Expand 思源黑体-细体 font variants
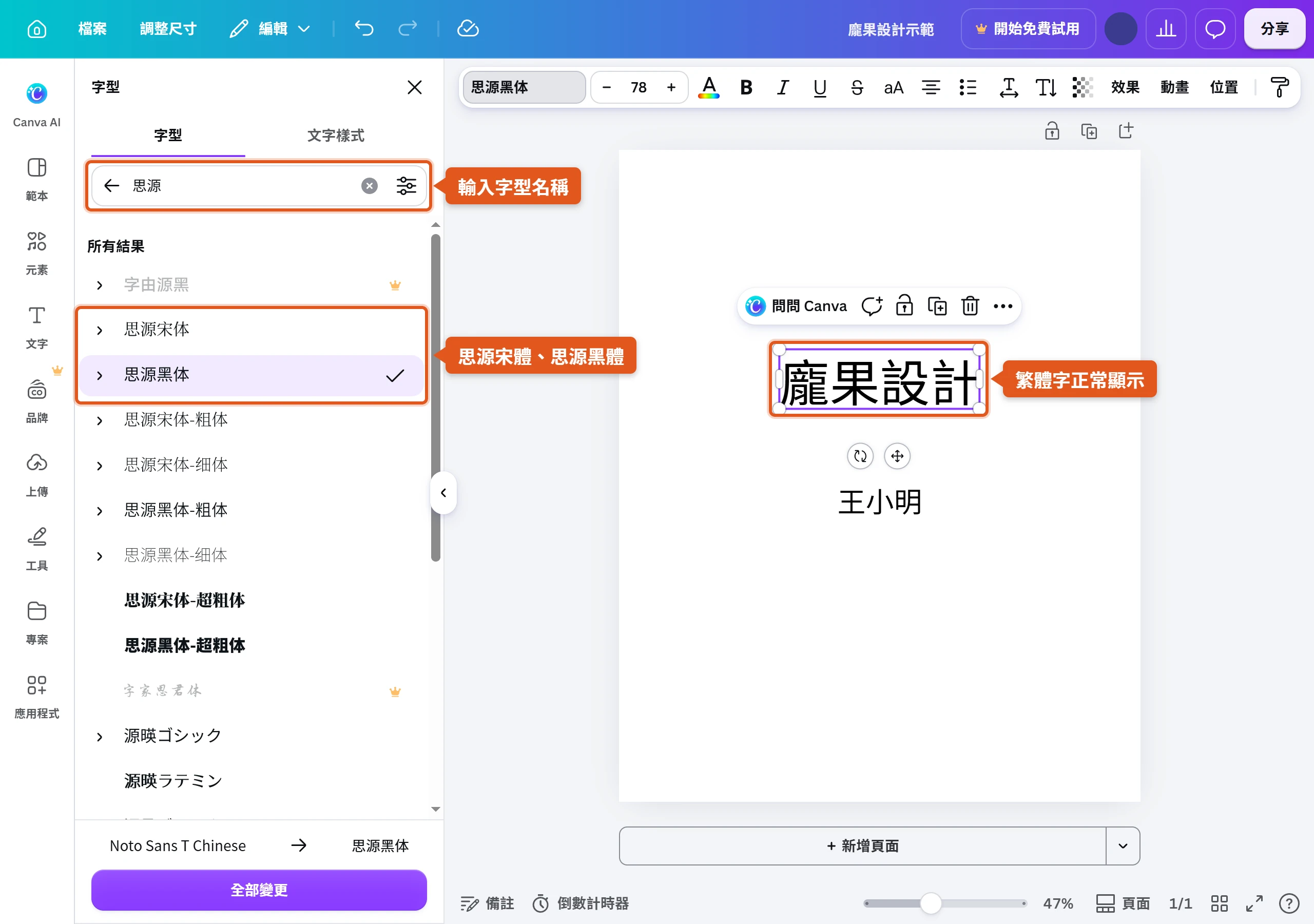1314x924 pixels. [x=100, y=556]
